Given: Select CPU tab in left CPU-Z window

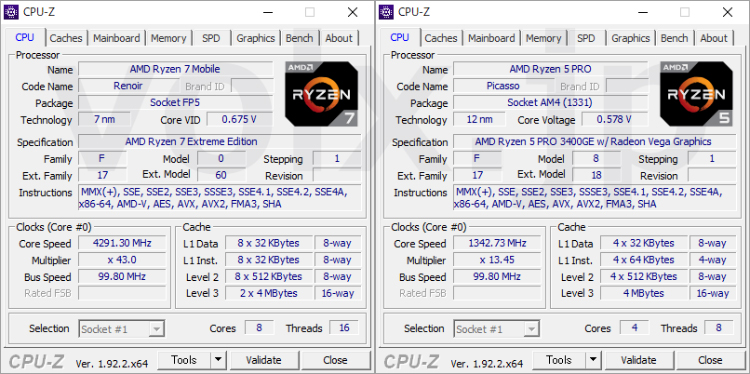Looking at the screenshot, I should [x=25, y=37].
